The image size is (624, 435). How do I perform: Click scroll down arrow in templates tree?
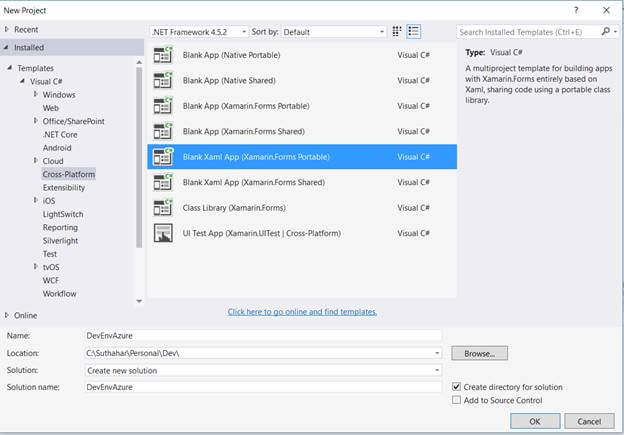click(139, 301)
